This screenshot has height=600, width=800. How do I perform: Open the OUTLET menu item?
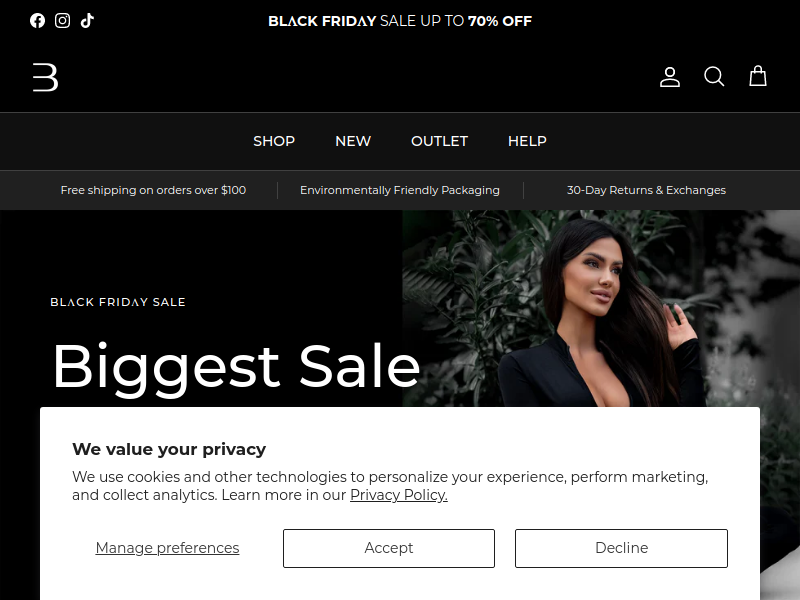point(439,141)
